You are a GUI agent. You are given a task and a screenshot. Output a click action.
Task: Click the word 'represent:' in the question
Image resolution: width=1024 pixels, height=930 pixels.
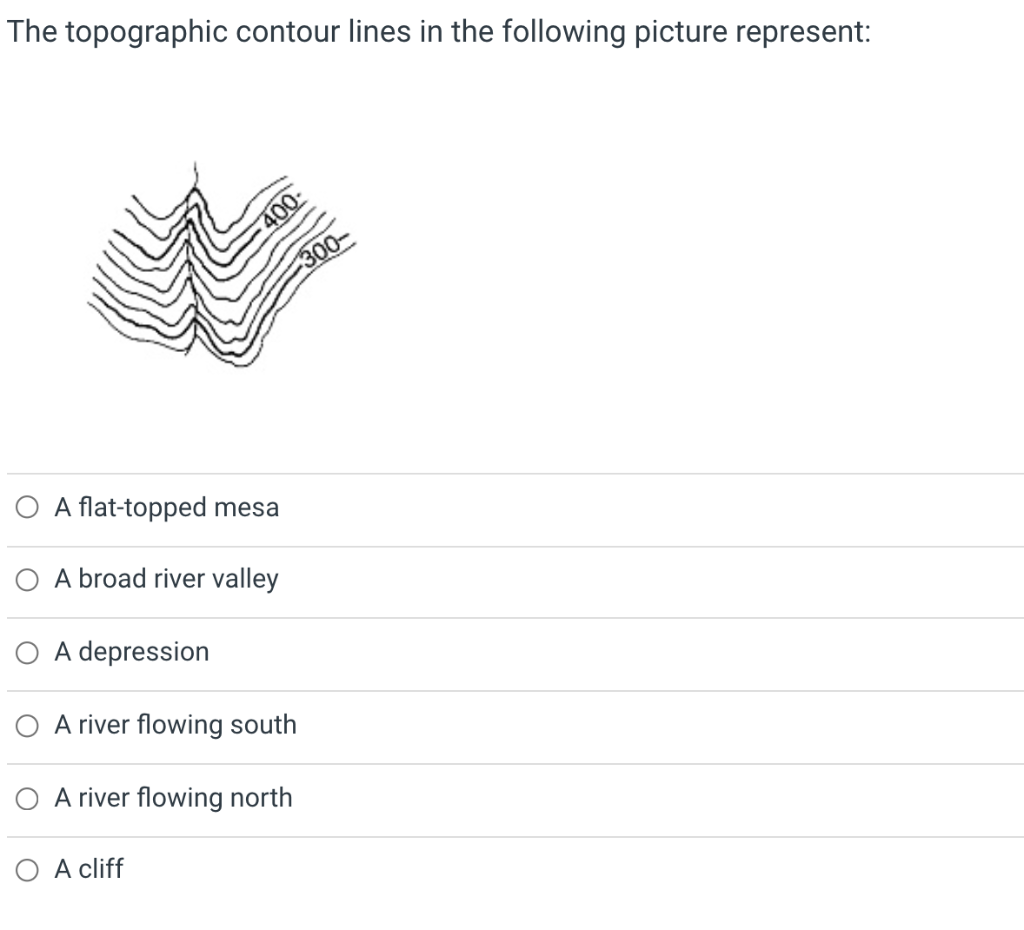(803, 32)
